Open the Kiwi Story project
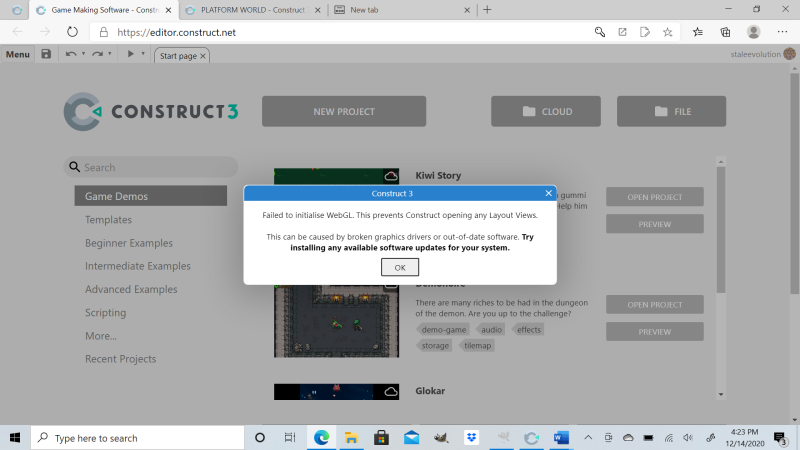 click(x=655, y=197)
